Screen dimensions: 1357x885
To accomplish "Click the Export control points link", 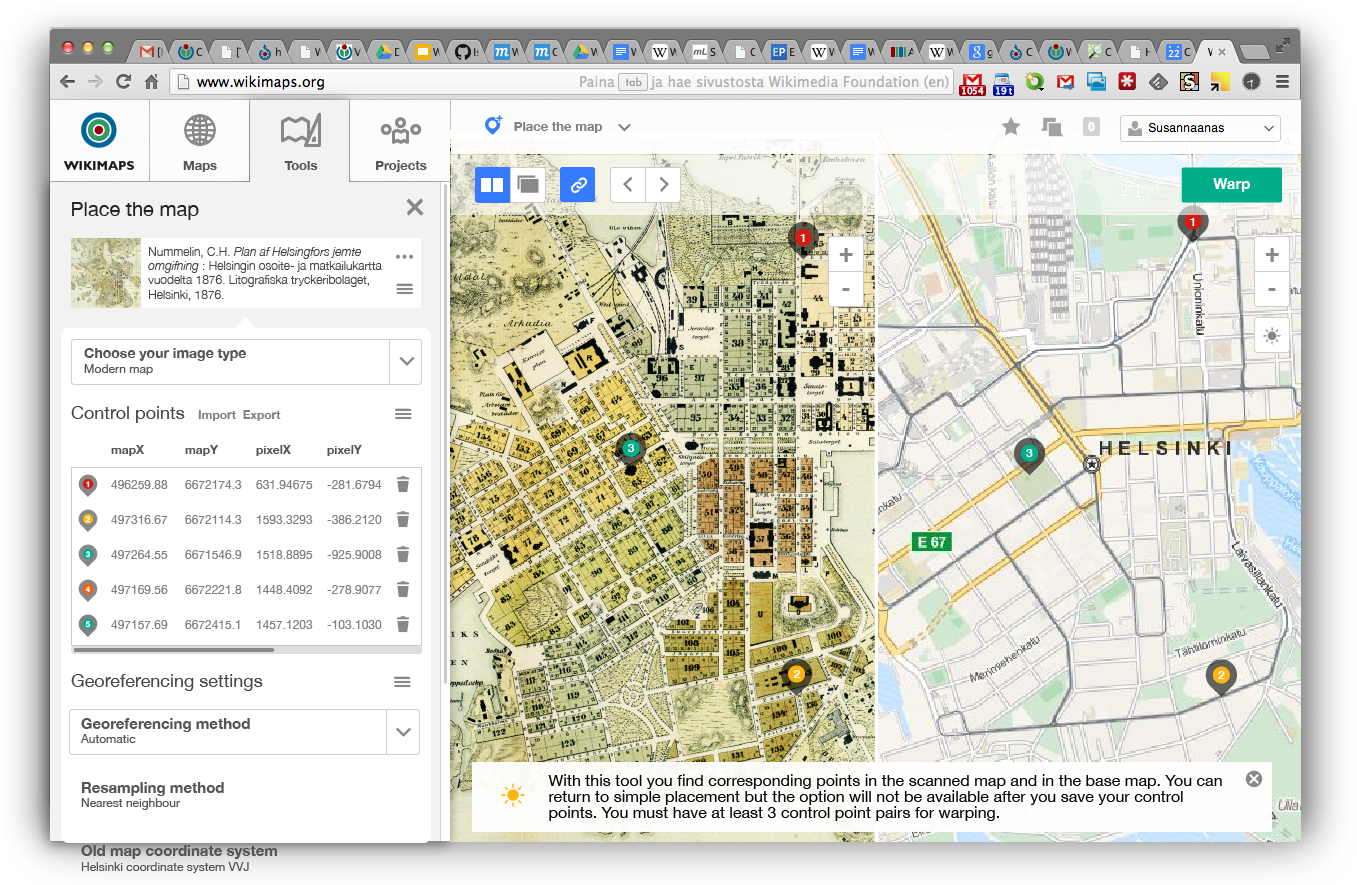I will (x=264, y=414).
